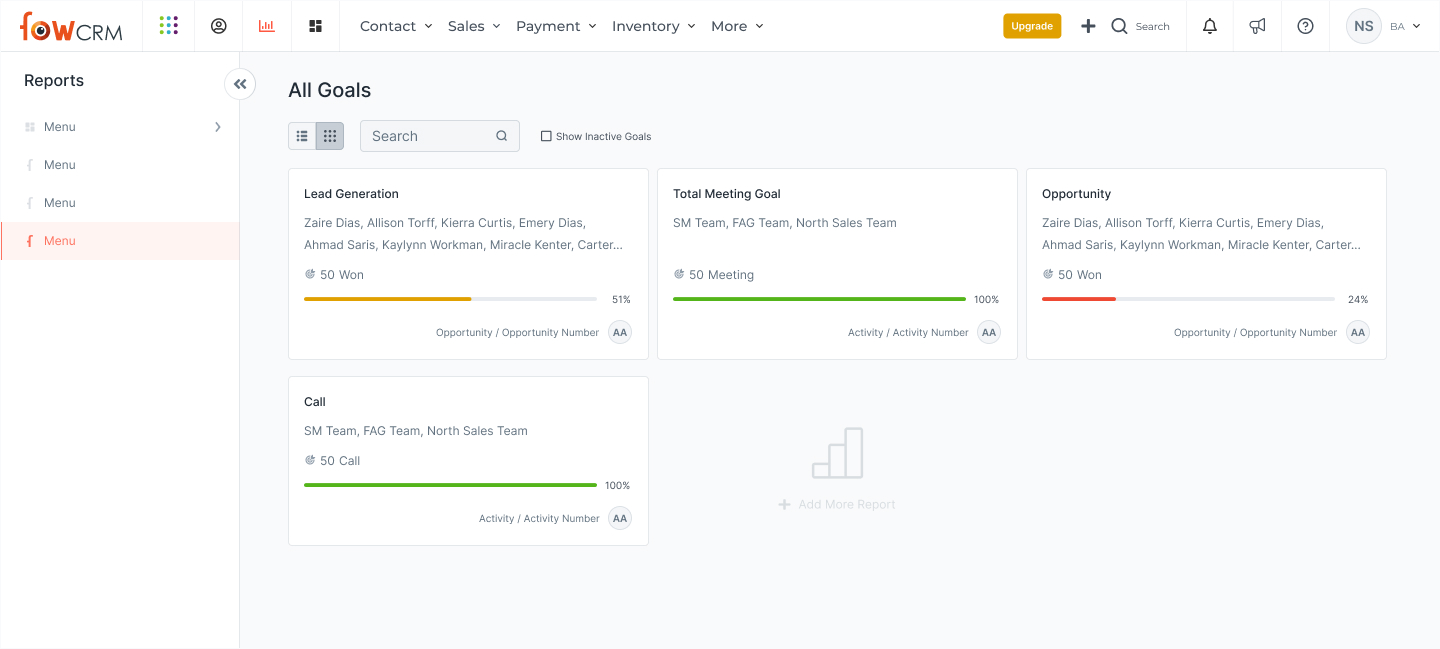
Task: Click team list on Total Meeting Goal card
Action: 785,223
